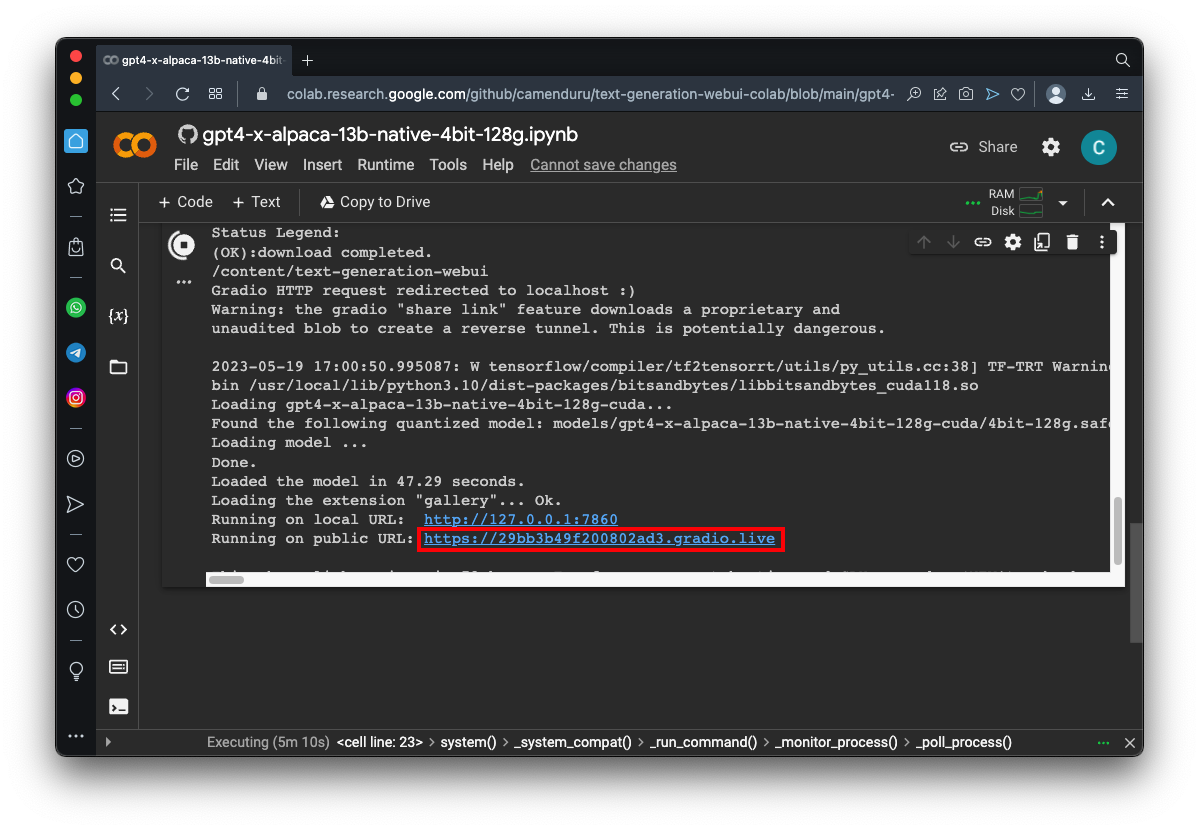Open a new browser tab

pos(307,60)
